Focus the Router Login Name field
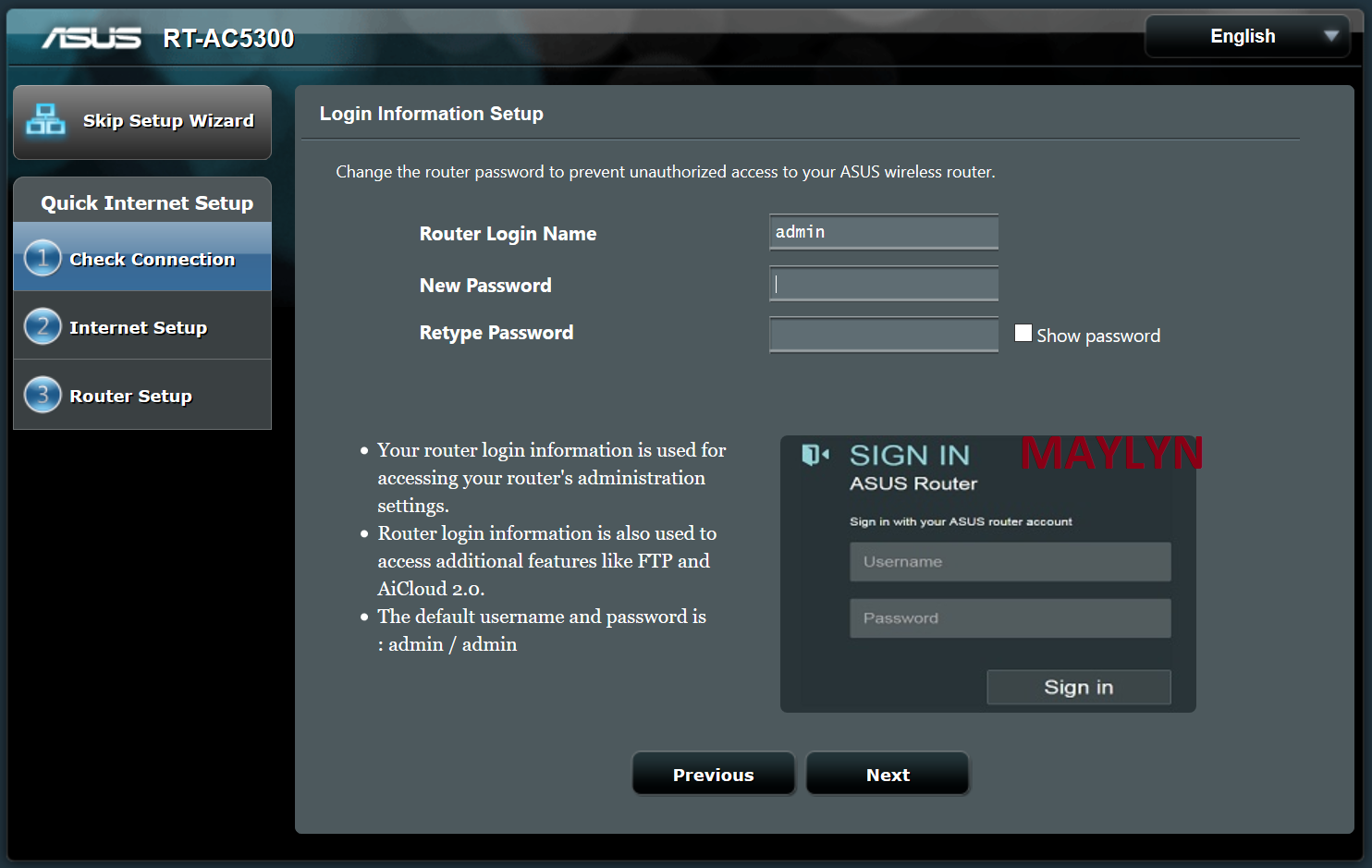Image resolution: width=1372 pixels, height=868 pixels. [883, 232]
